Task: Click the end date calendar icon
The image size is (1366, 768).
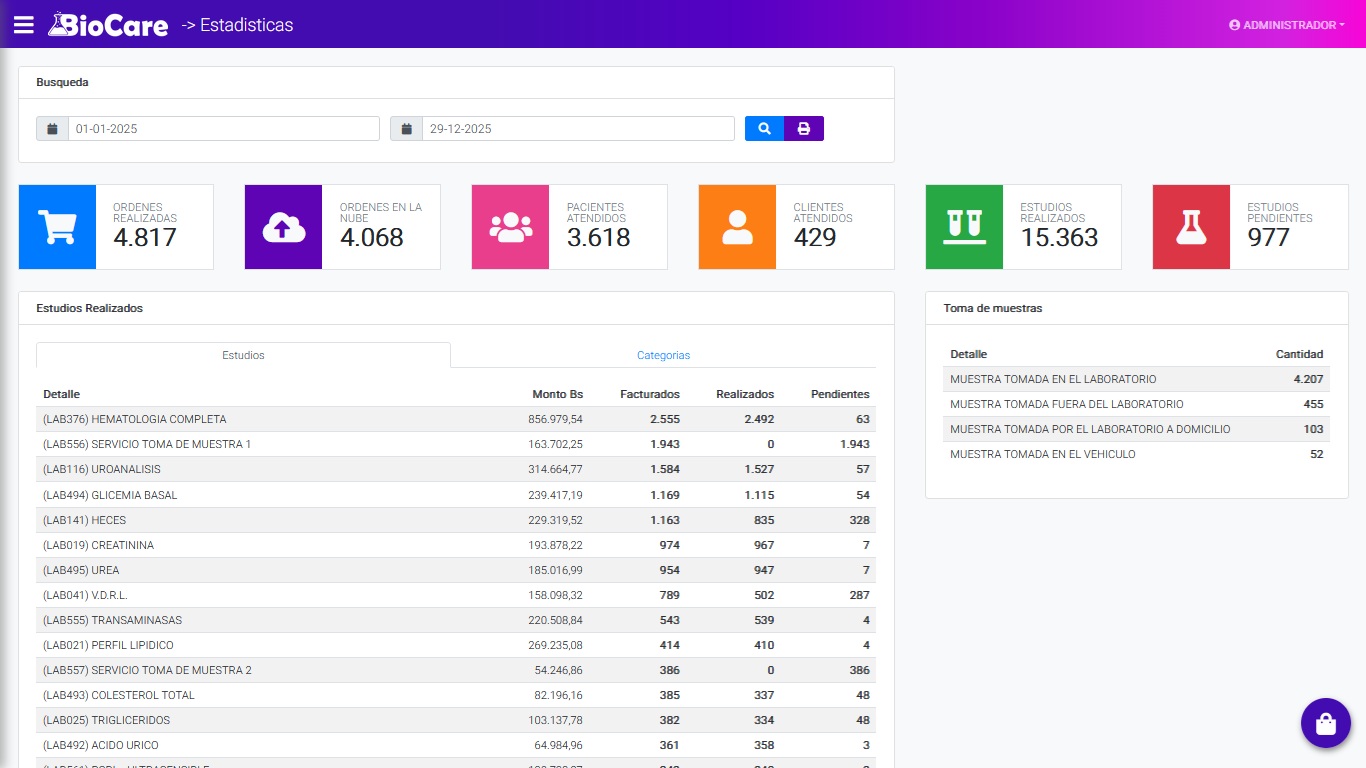Action: coord(407,129)
